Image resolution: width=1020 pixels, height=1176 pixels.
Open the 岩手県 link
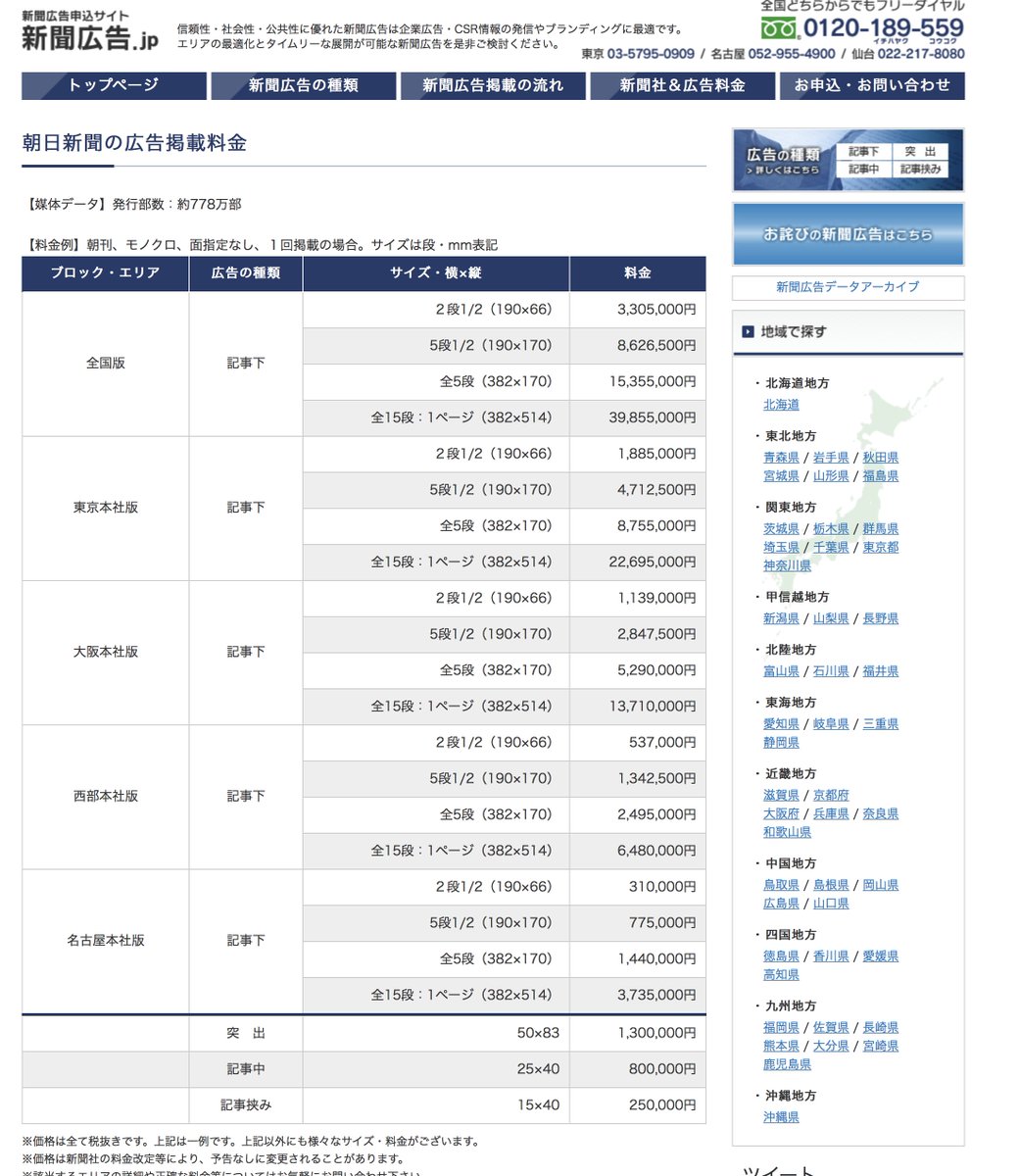832,458
